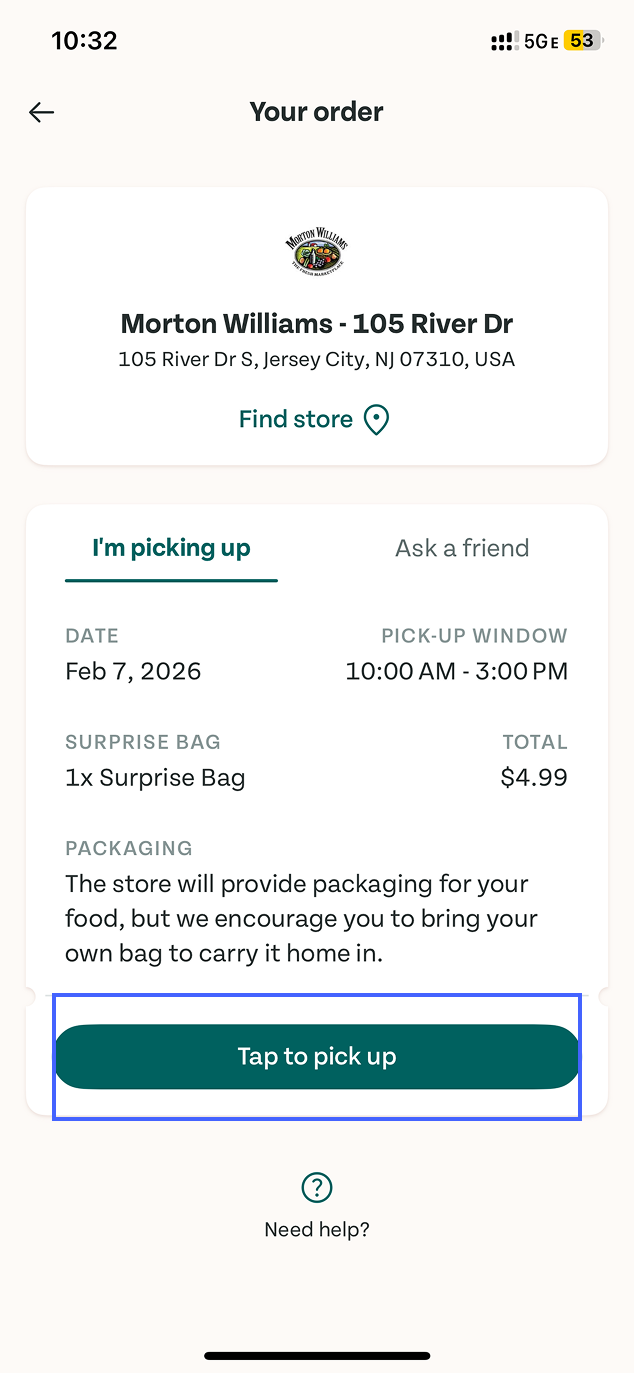Click the store name "Morton Williams - 105 River Dr"
The height and width of the screenshot is (1373, 634).
click(x=317, y=324)
